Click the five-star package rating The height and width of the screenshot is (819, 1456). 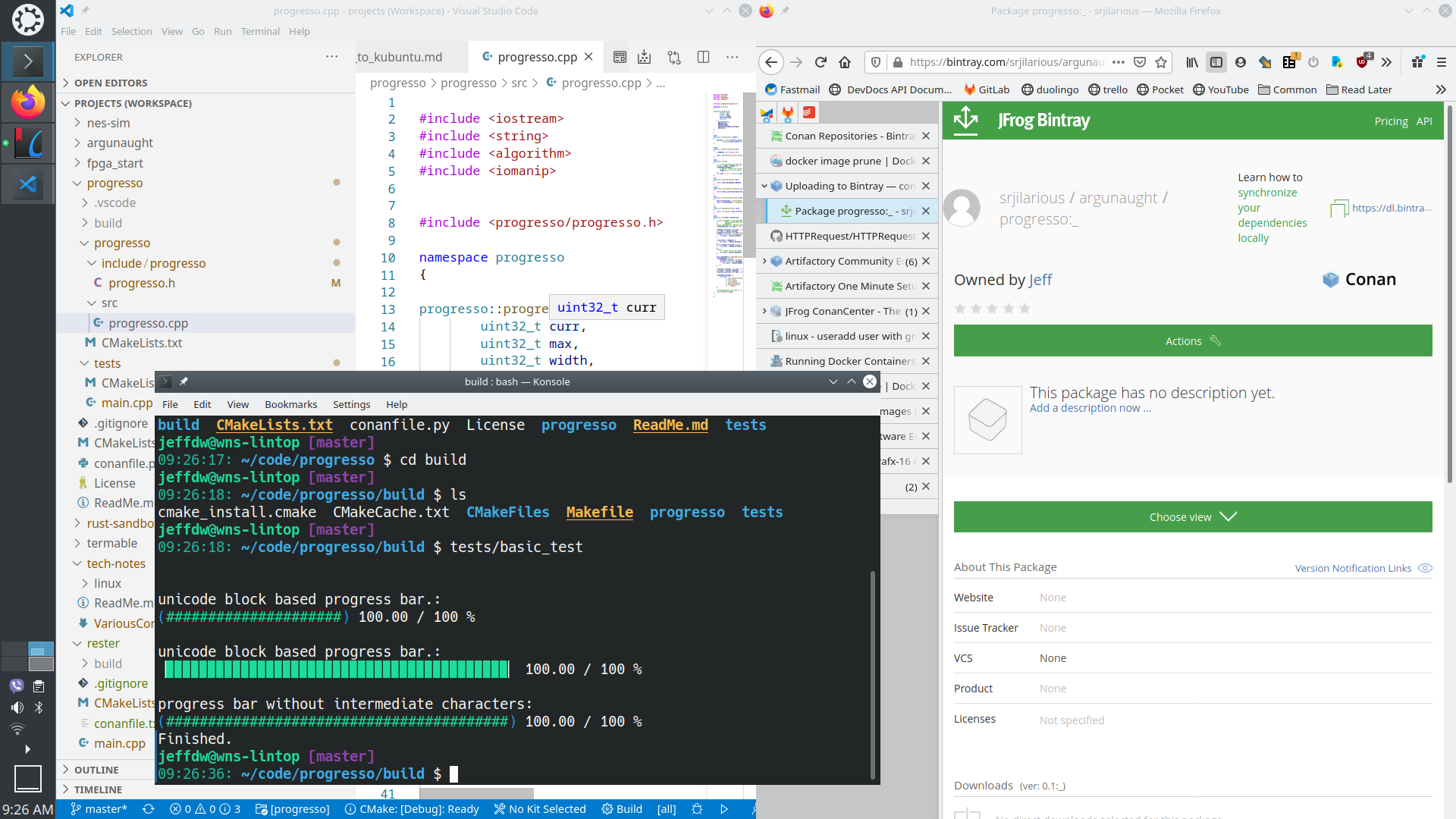[992, 309]
